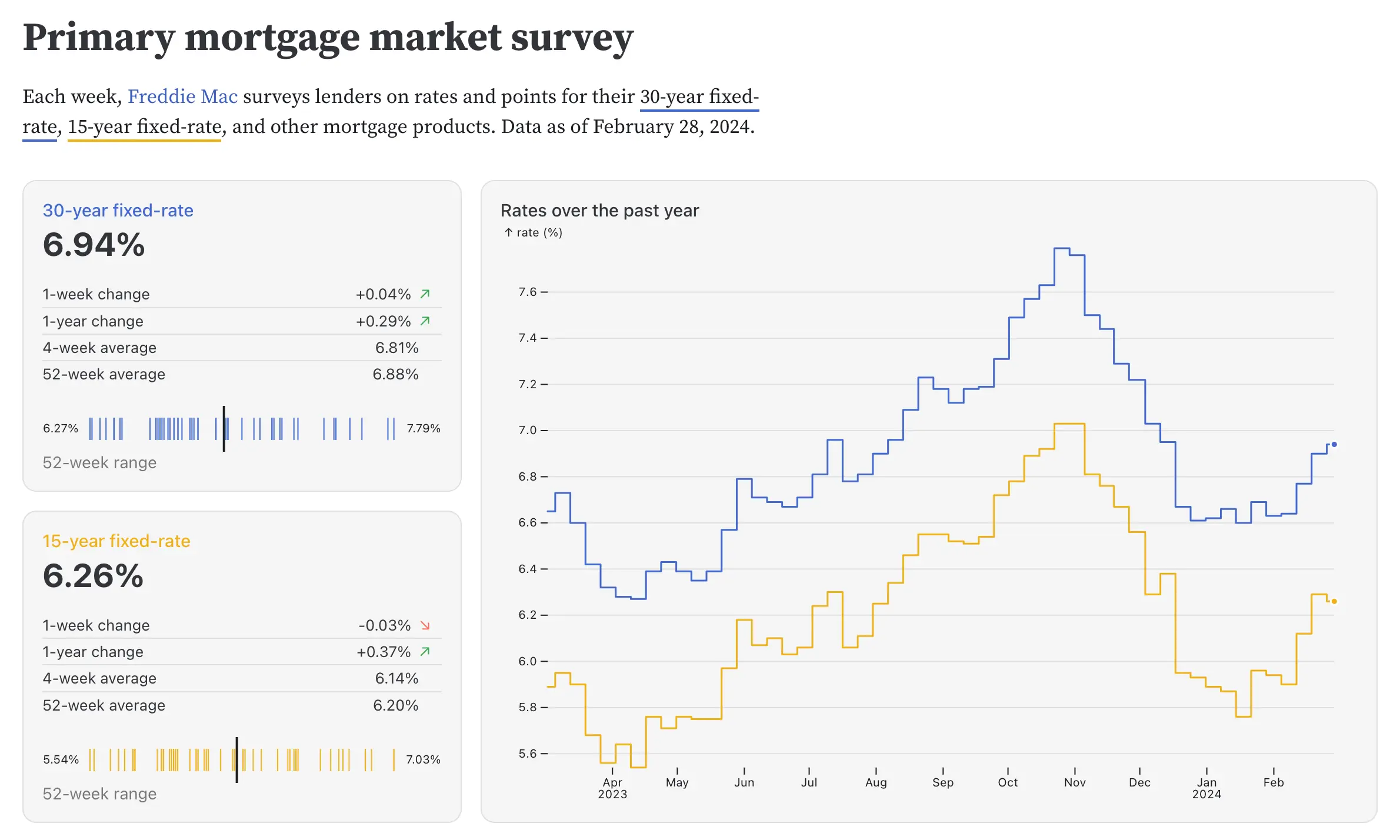Image resolution: width=1400 pixels, height=840 pixels.
Task: Click the Jan 2024 axis label
Action: coord(1206,788)
